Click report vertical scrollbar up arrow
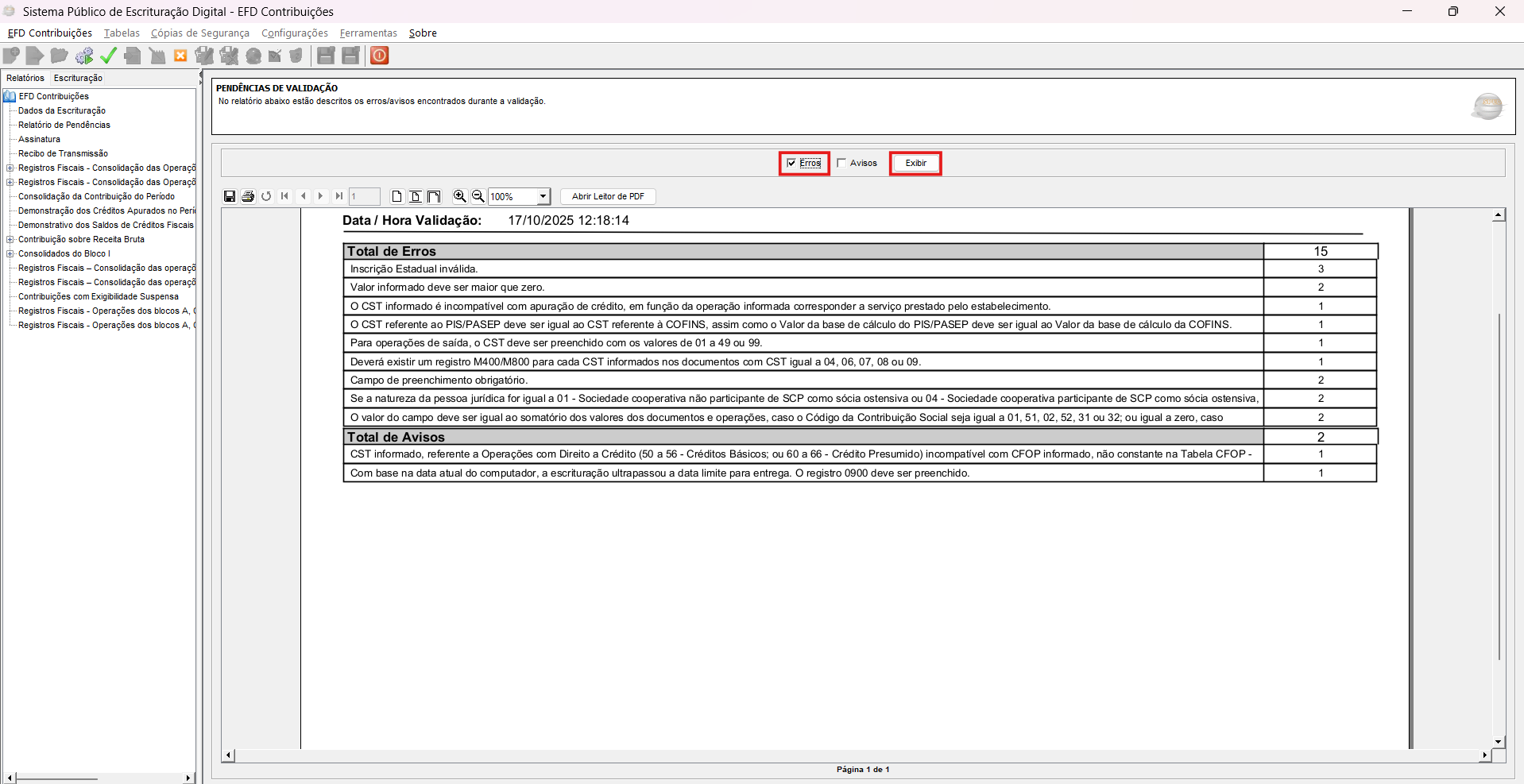Image resolution: width=1524 pixels, height=784 pixels. point(1498,214)
